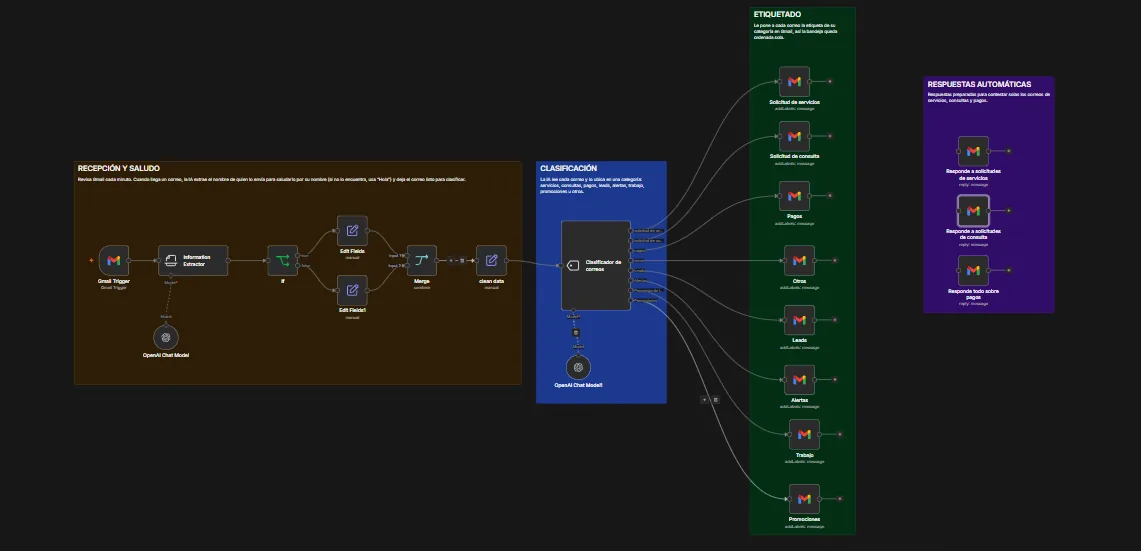Viewport: 1141px width, 551px height.
Task: Add node after Otros output
Action: point(835,260)
